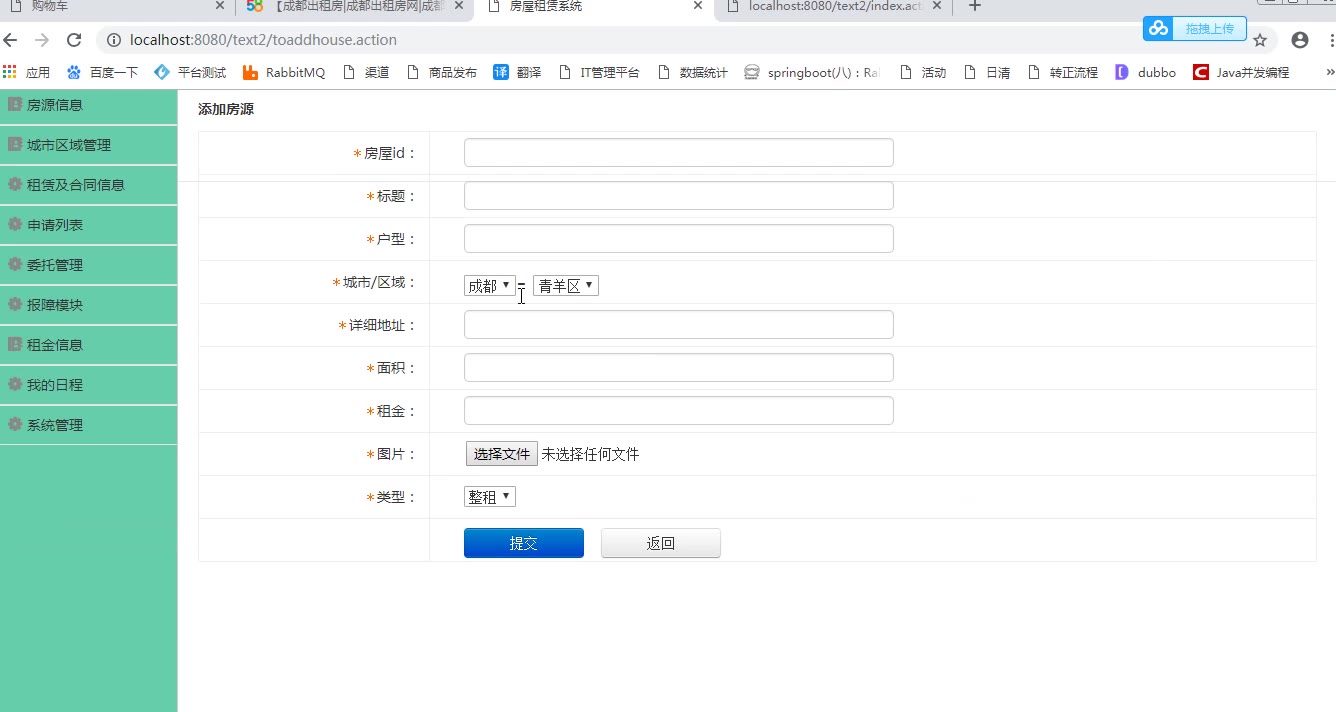Select 报障模块 in the sidebar
This screenshot has width=1336, height=712.
(x=88, y=305)
